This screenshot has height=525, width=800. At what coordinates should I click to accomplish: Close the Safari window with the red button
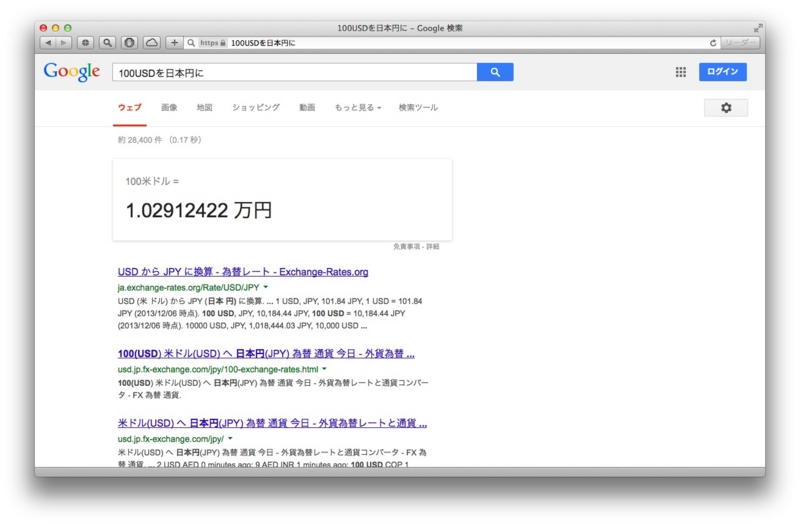[43, 28]
